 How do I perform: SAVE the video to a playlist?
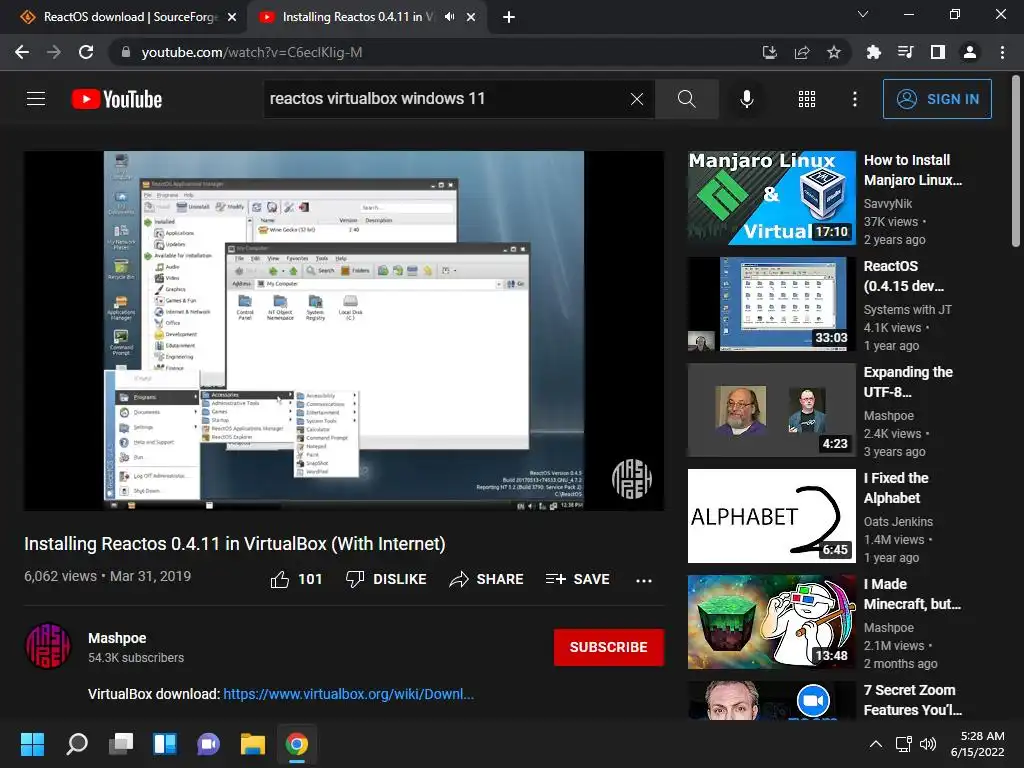click(x=577, y=579)
